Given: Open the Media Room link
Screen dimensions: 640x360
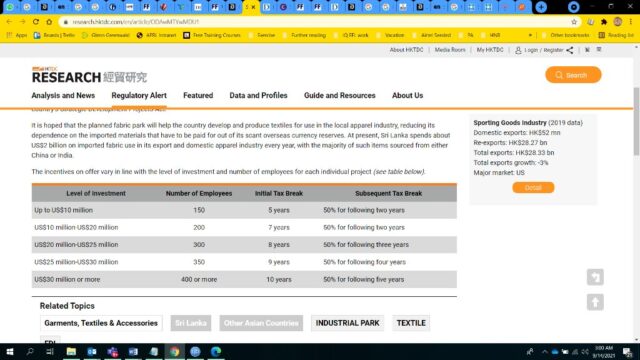Looking at the screenshot, I should point(450,50).
